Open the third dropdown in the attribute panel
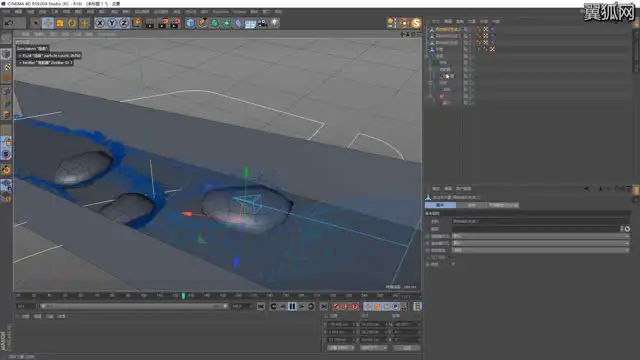The image size is (640, 360). [540, 250]
